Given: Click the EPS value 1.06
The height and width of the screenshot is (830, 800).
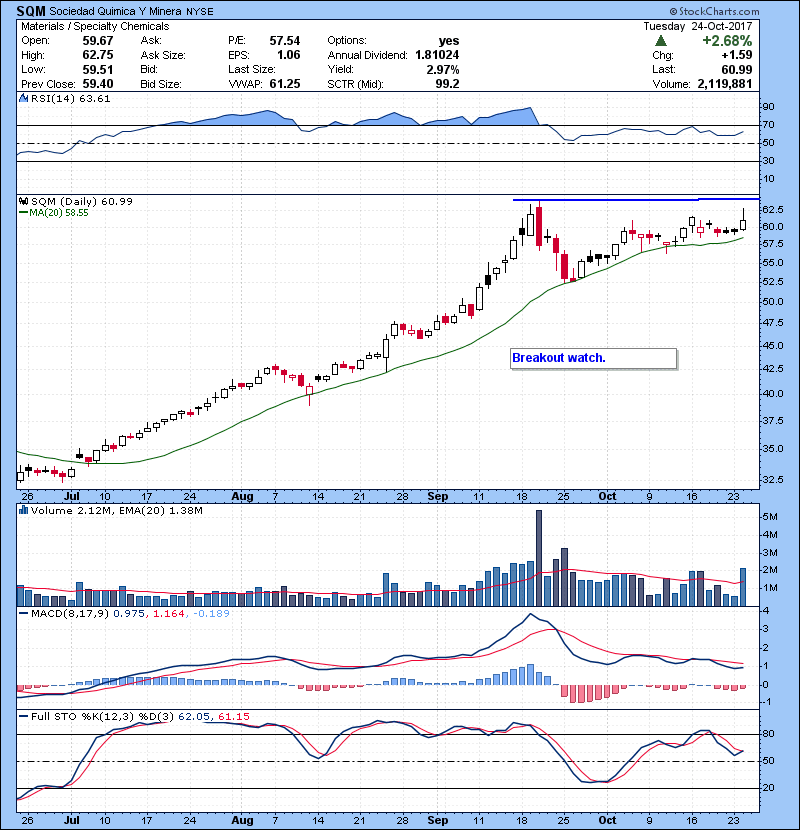Looking at the screenshot, I should pos(289,55).
